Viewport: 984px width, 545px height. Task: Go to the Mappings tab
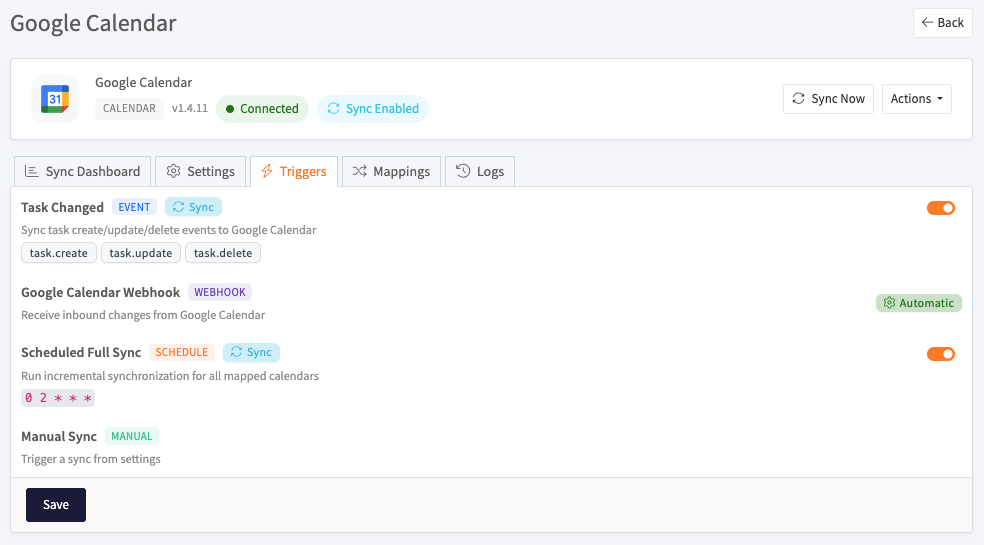pos(391,171)
